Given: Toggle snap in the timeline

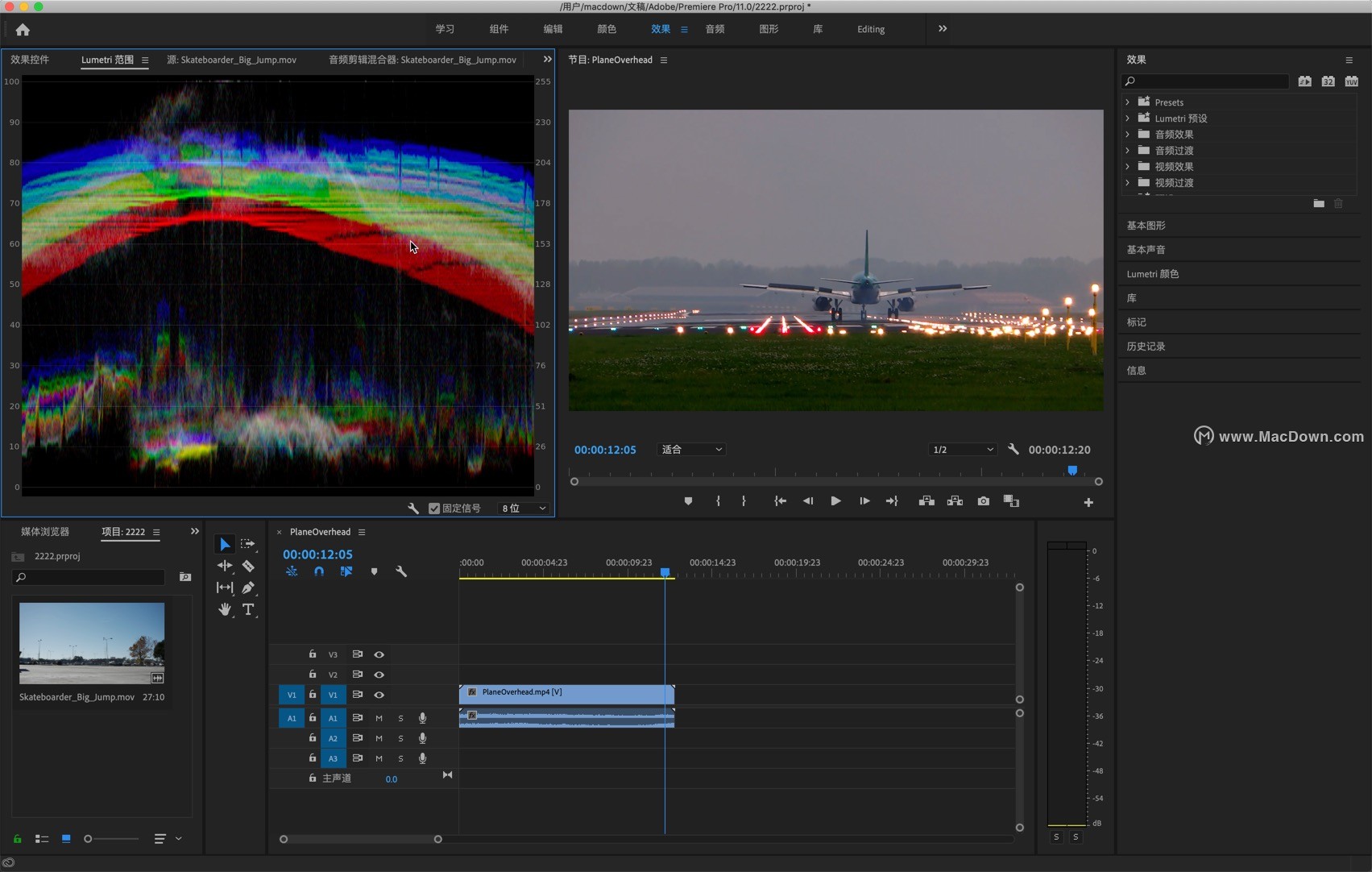Looking at the screenshot, I should pyautogui.click(x=319, y=571).
